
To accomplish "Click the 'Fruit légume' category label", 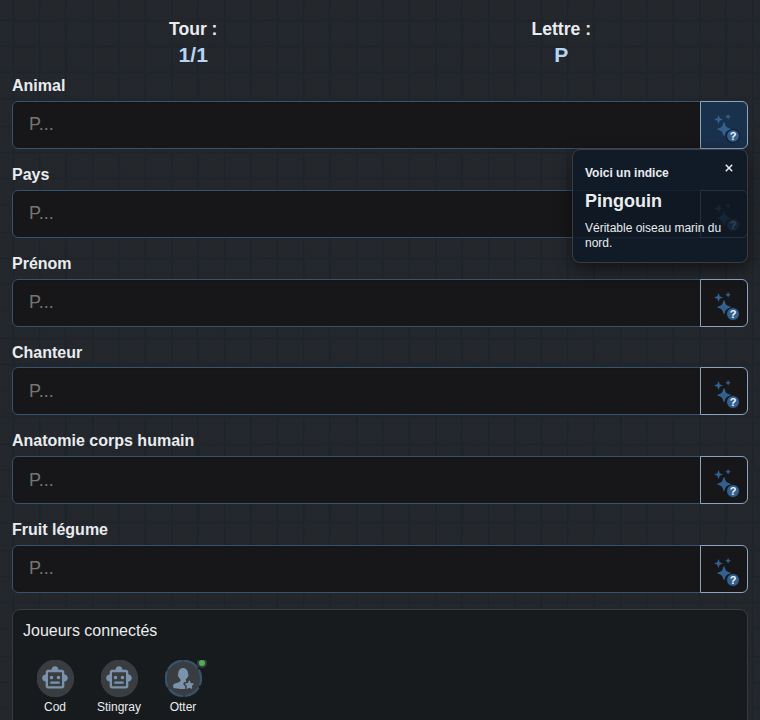I will [x=60, y=529].
